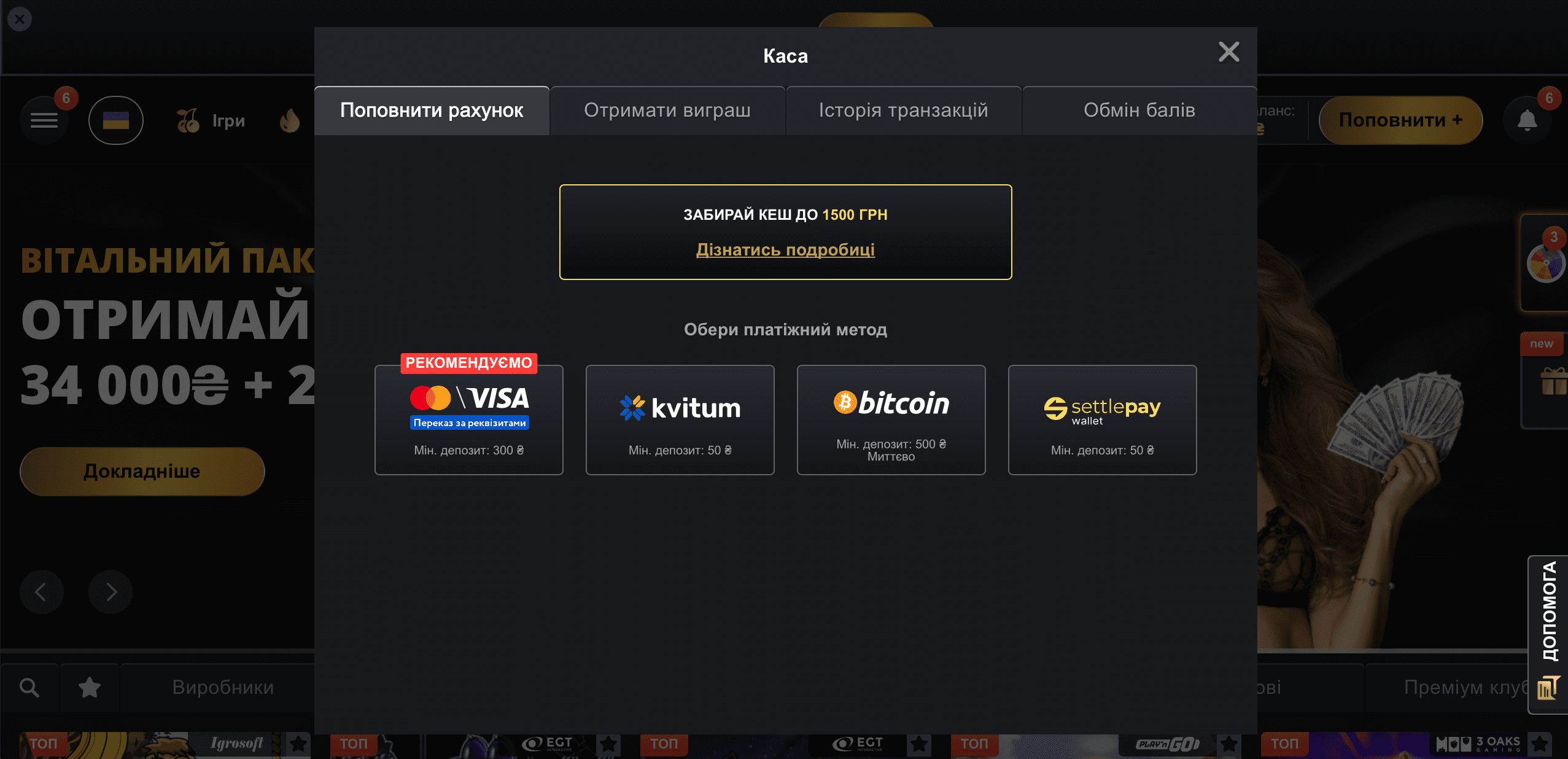
Task: Click the hamburger menu icon
Action: pos(43,120)
